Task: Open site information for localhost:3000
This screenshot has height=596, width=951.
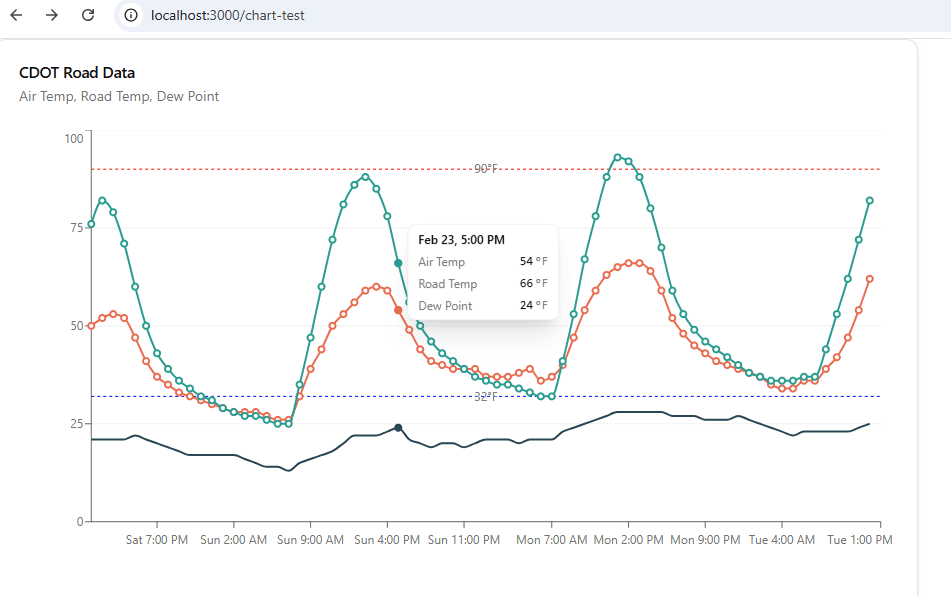Action: [x=130, y=15]
